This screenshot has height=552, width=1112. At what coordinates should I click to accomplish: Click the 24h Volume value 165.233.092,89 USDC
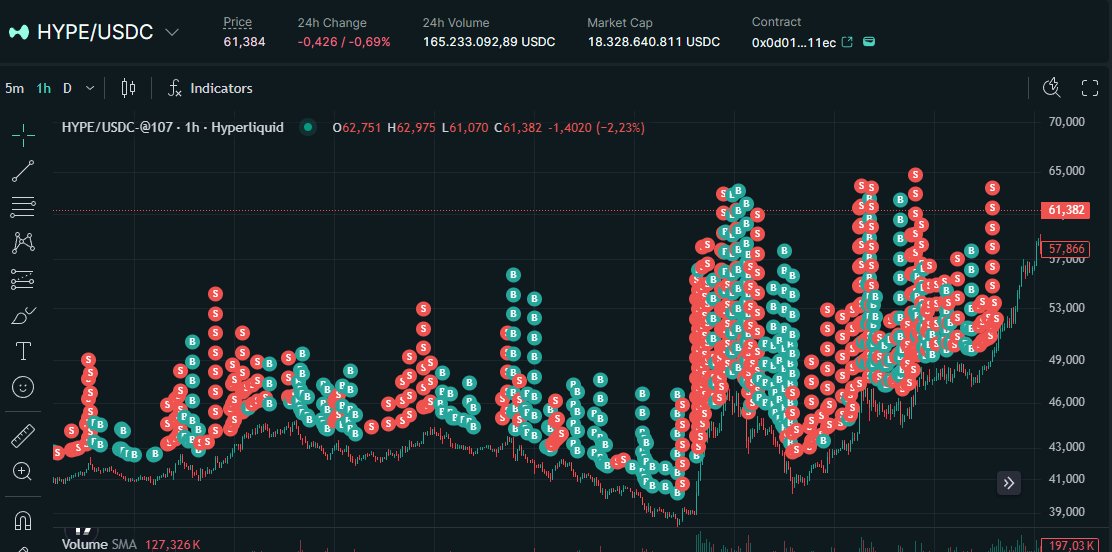489,42
